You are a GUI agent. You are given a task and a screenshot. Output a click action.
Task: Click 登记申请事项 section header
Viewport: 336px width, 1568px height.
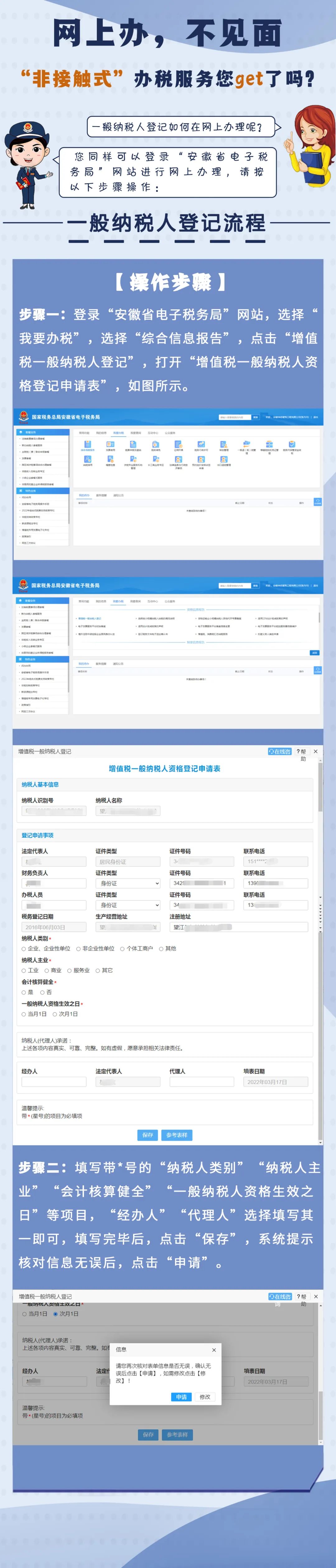37,835
